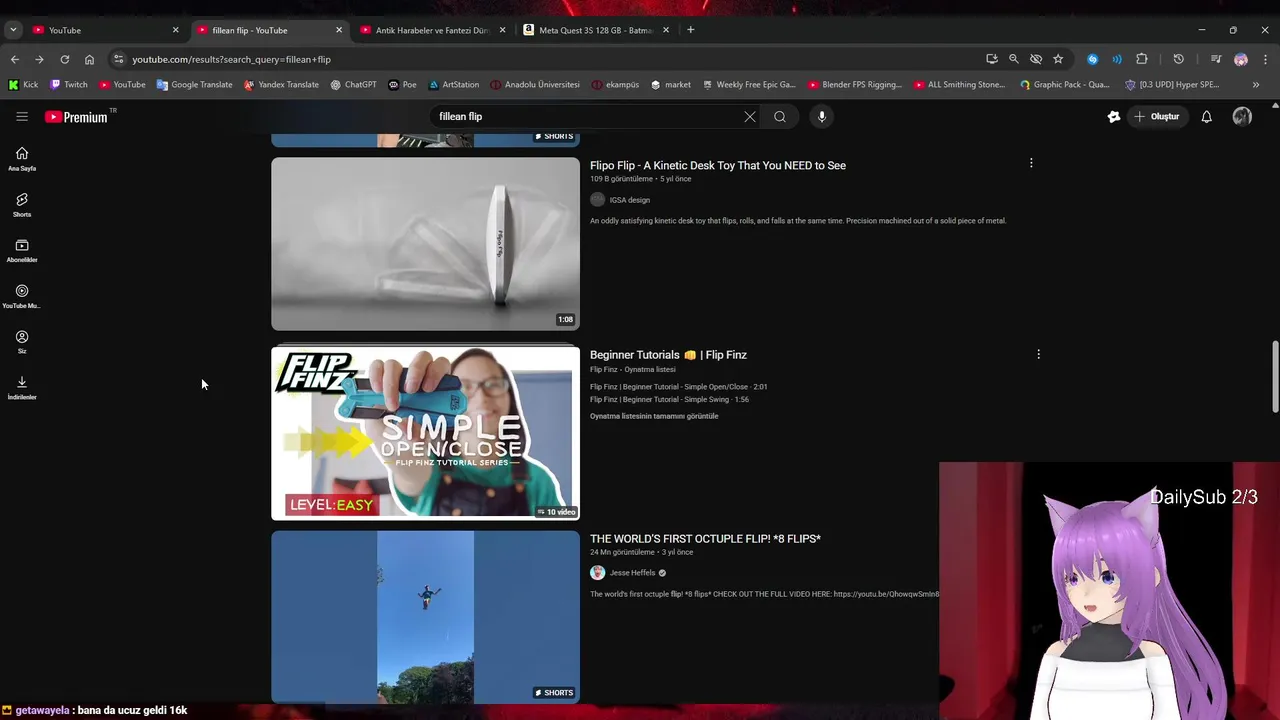Open ArtStation bookmark
The width and height of the screenshot is (1280, 720).
(453, 85)
